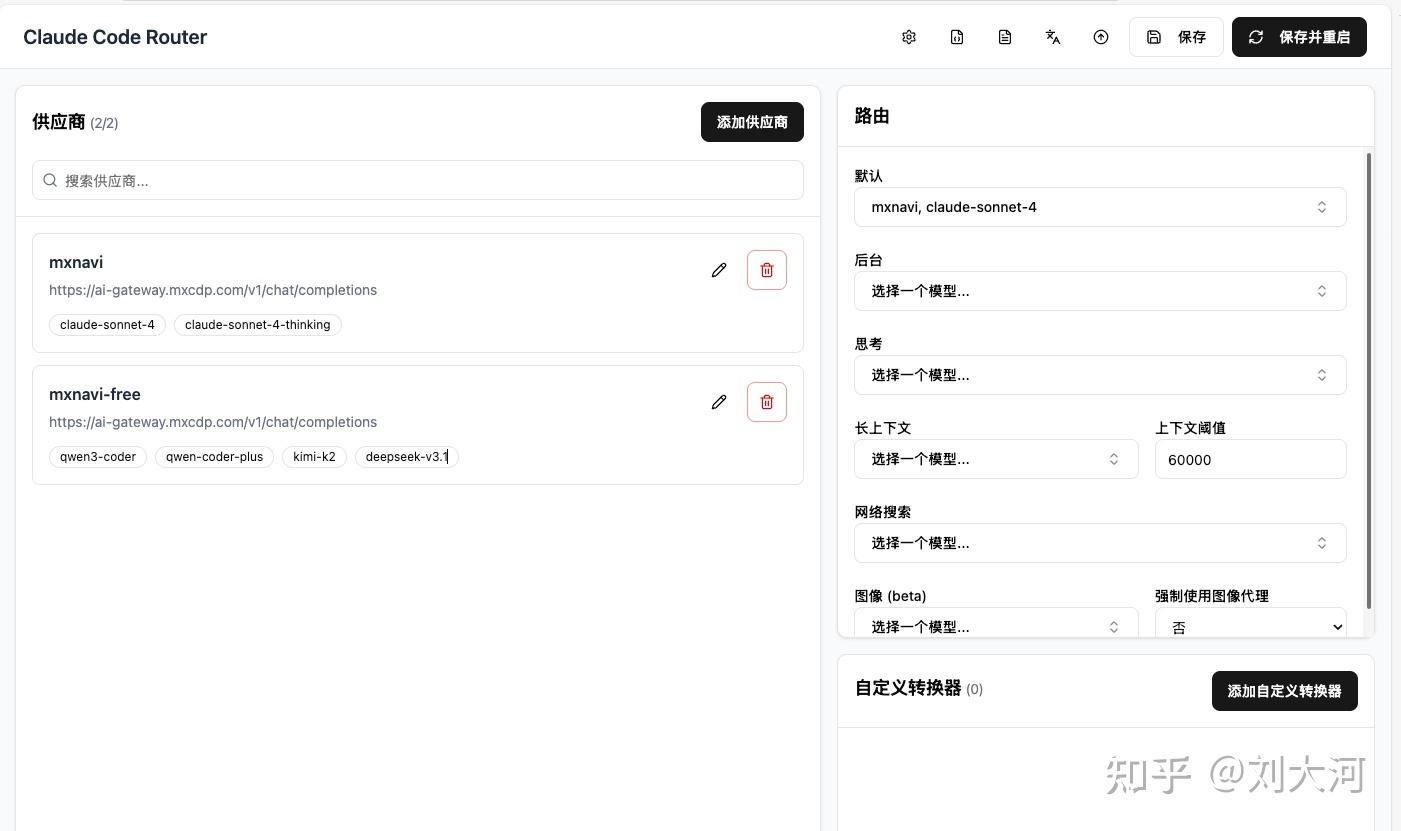The width and height of the screenshot is (1401, 831).
Task: Delete the mxnavi-free provider using the trash icon
Action: click(767, 402)
